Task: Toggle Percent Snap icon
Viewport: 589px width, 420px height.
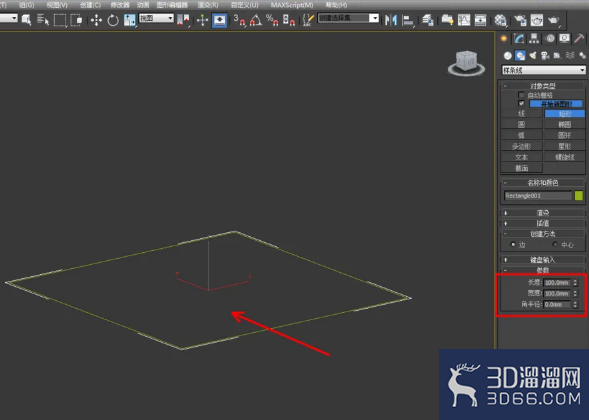Action: coord(272,20)
